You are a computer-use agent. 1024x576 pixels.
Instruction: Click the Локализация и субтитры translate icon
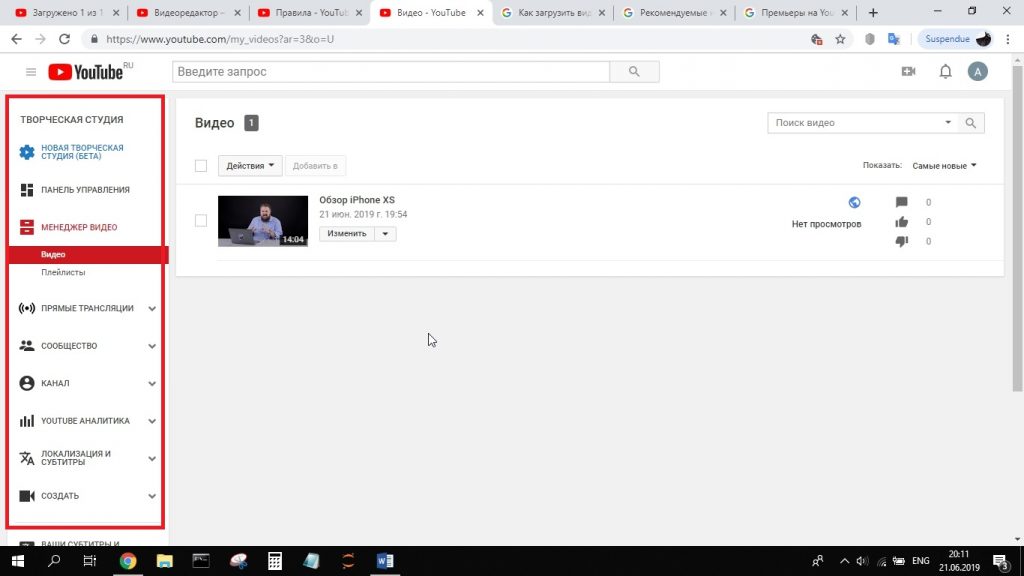click(x=27, y=458)
